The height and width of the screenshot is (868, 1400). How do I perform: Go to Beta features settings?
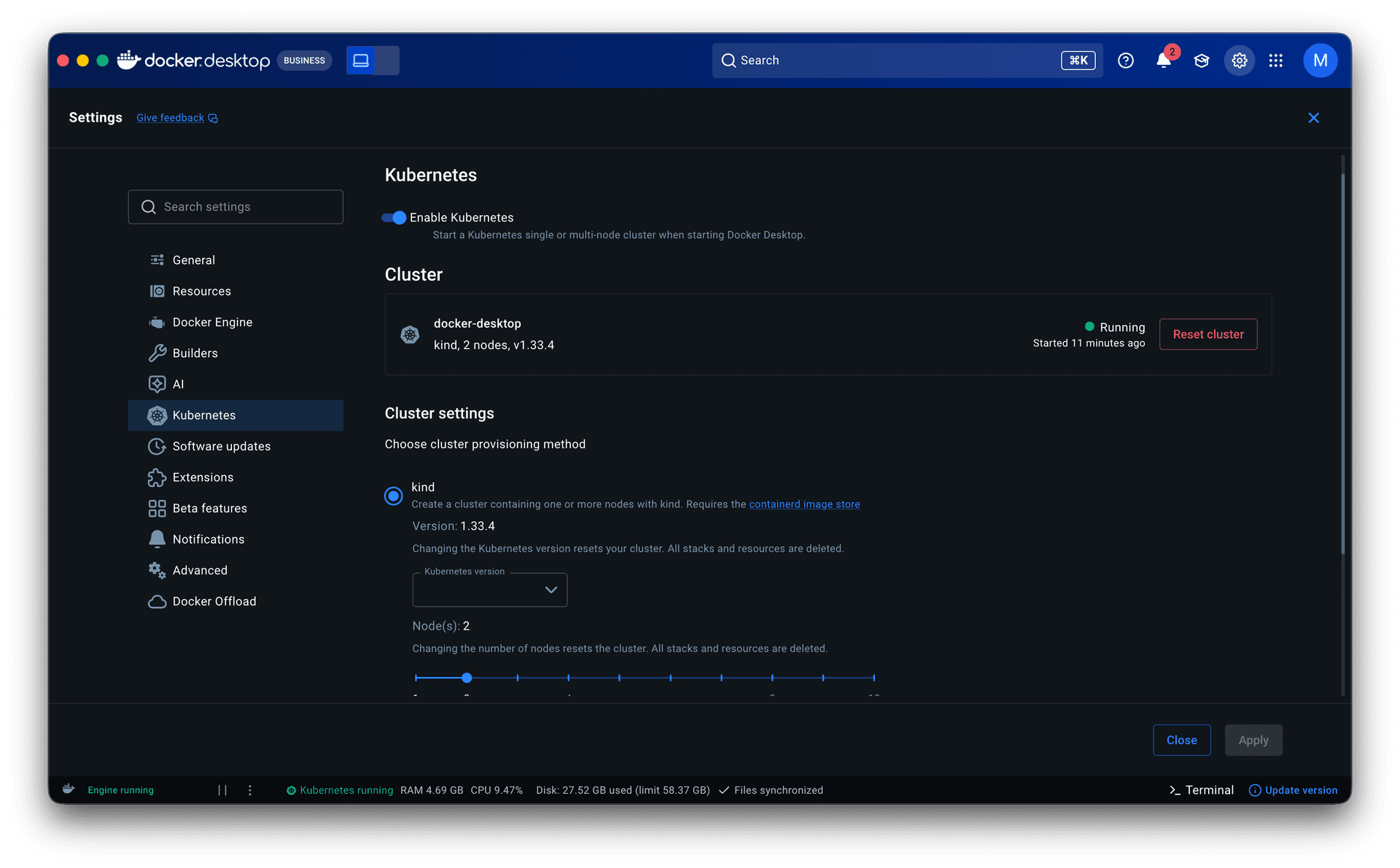(209, 508)
